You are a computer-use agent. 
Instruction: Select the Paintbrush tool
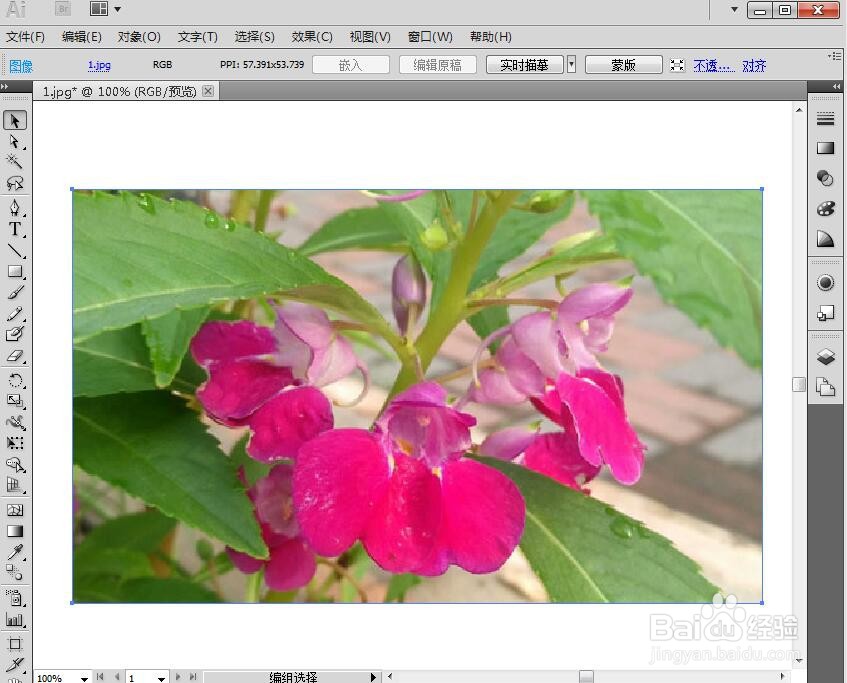(15, 293)
